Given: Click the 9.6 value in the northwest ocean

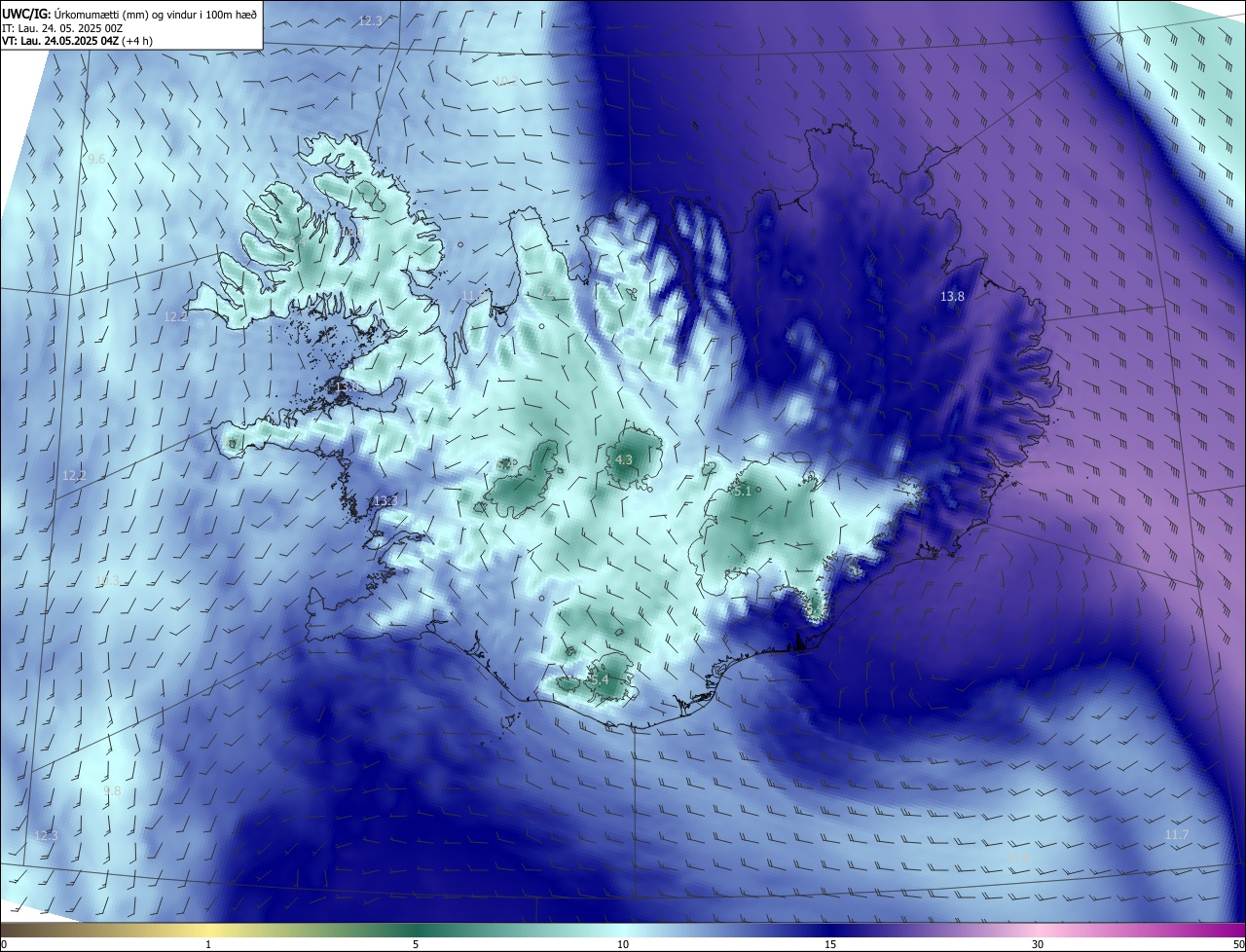Looking at the screenshot, I should [96, 160].
